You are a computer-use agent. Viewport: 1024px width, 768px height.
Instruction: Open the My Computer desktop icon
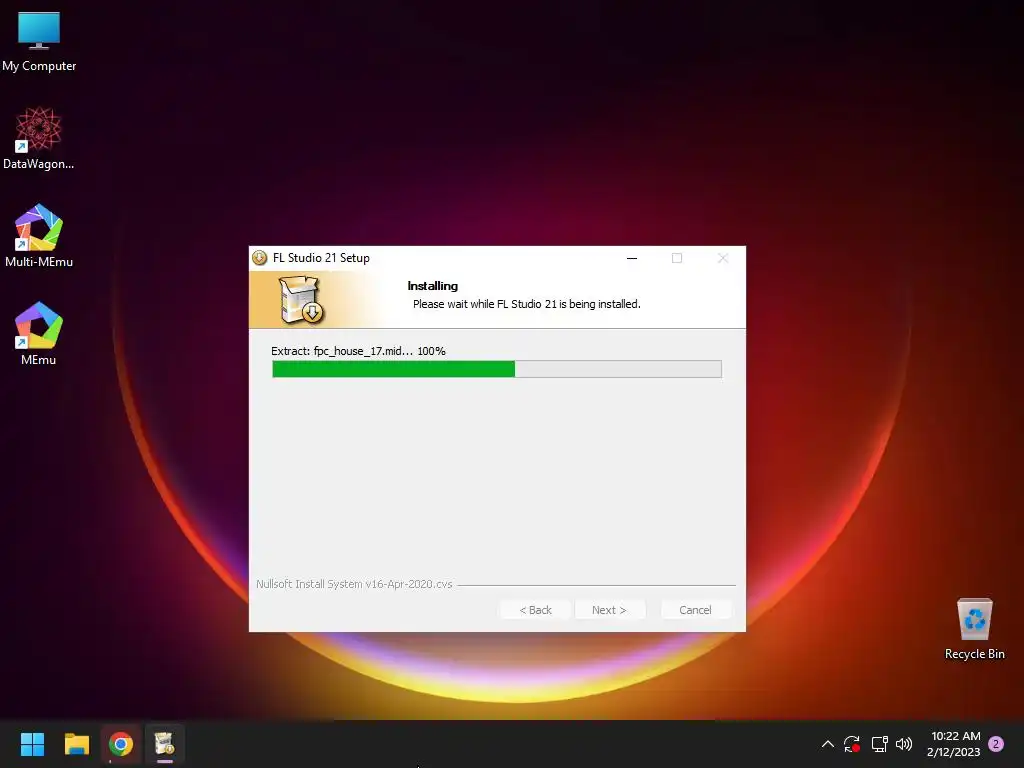[39, 42]
